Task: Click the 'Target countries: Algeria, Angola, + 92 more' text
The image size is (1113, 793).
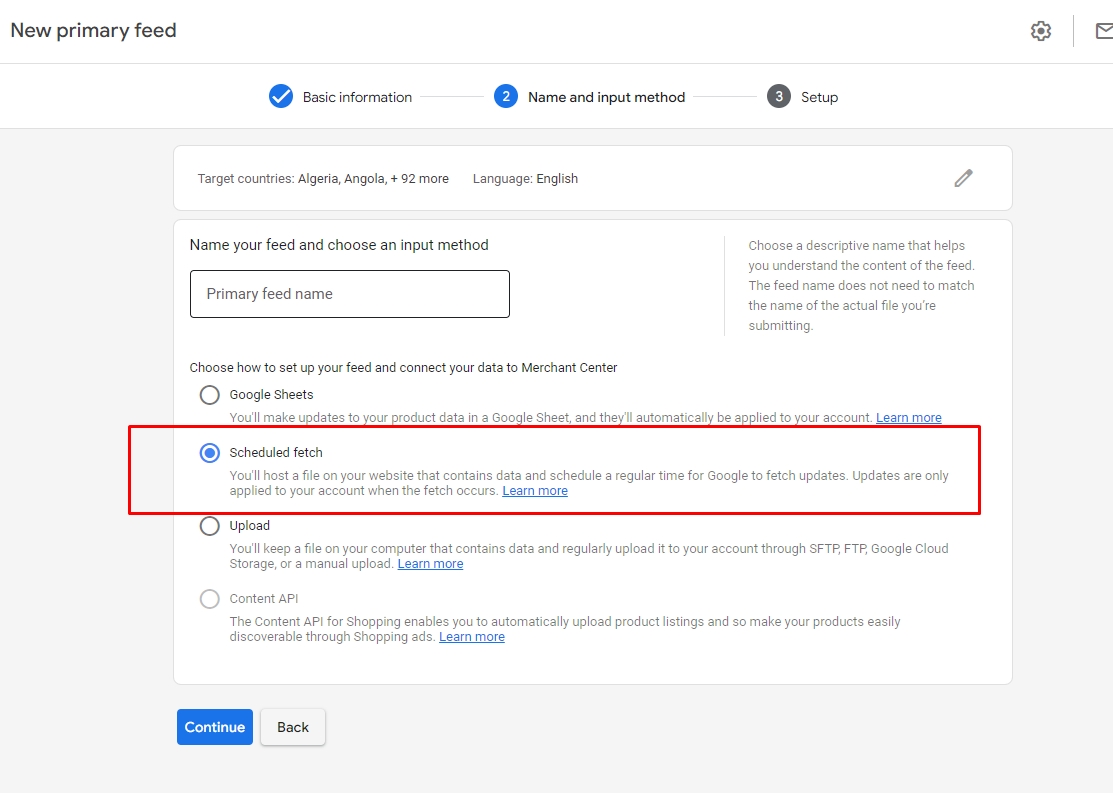Action: (323, 179)
